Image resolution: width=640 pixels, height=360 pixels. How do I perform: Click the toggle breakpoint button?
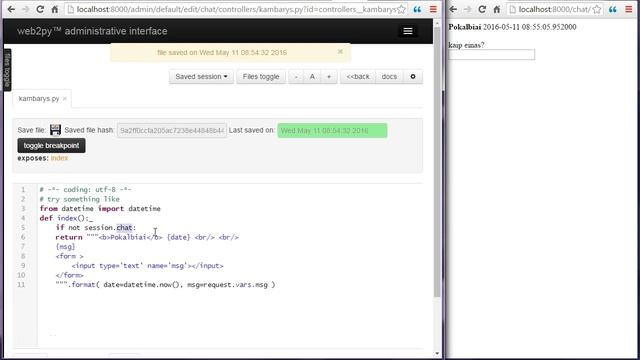[x=51, y=146]
